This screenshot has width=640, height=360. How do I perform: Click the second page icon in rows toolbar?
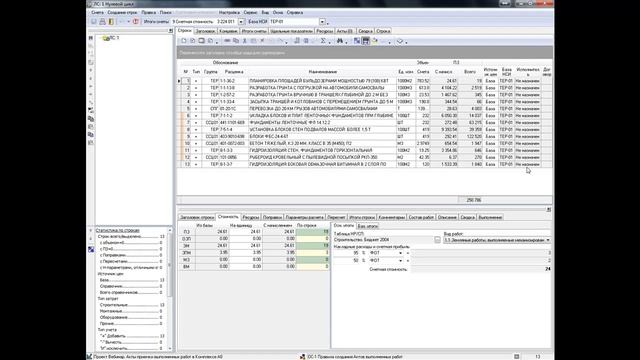point(192,41)
